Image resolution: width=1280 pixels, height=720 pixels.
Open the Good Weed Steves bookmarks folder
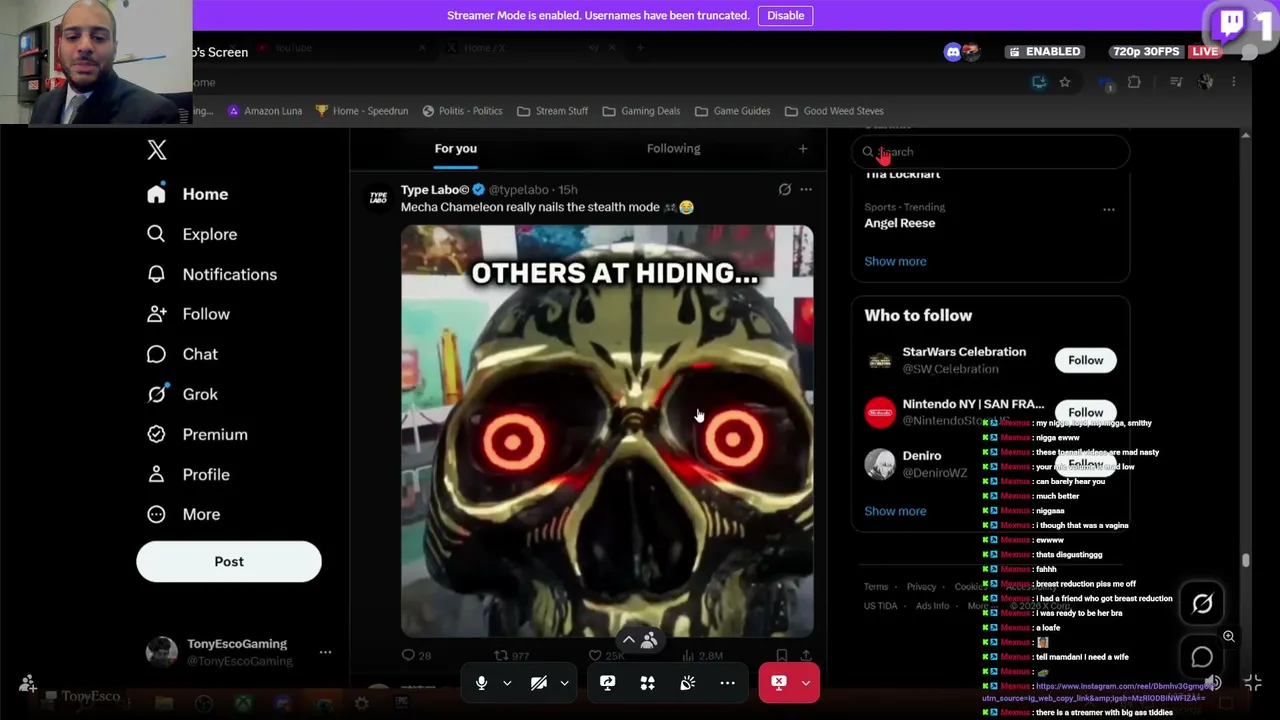coord(834,111)
